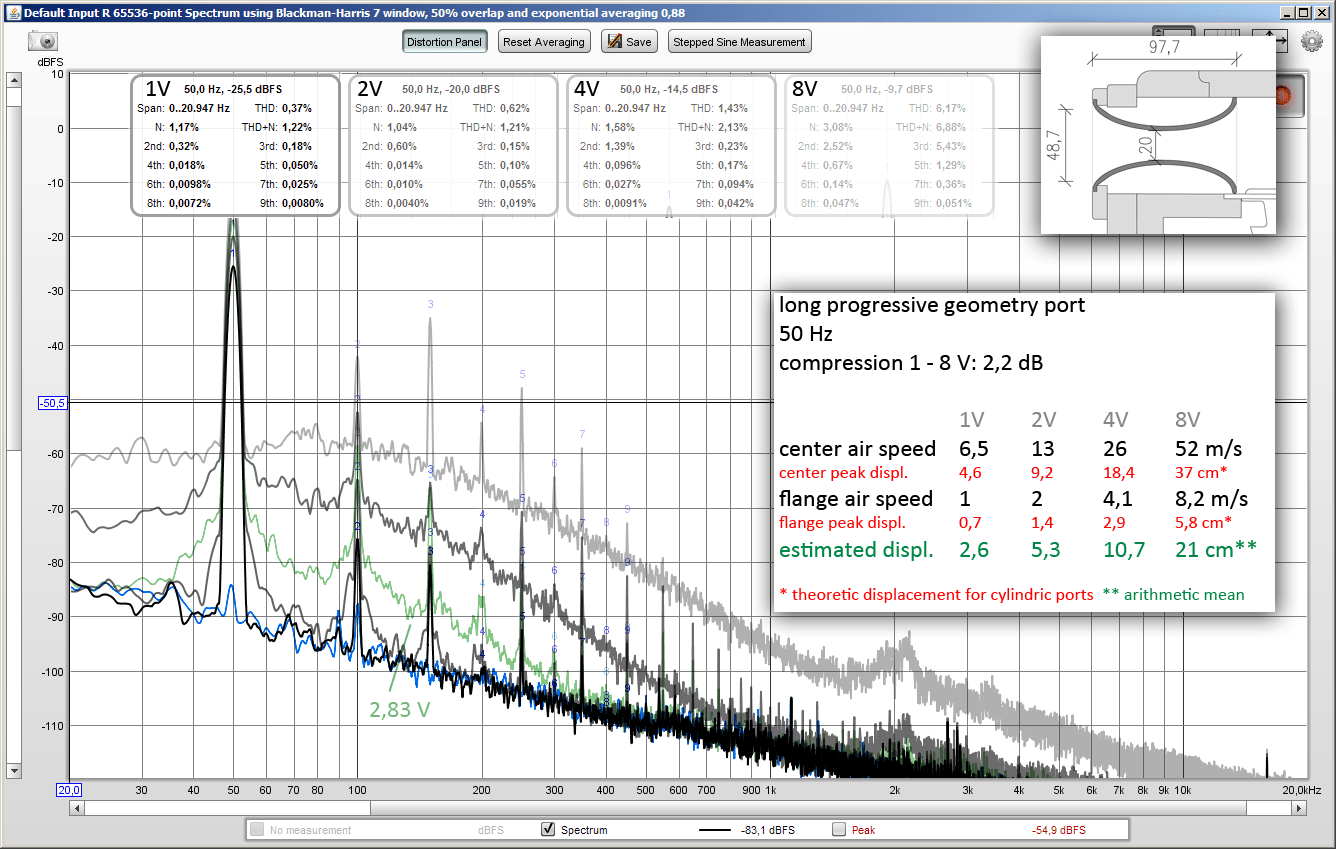The width and height of the screenshot is (1336, 849).
Task: Click the 50,0 Hz, -25,5 dBFS header
Action: 233,89
